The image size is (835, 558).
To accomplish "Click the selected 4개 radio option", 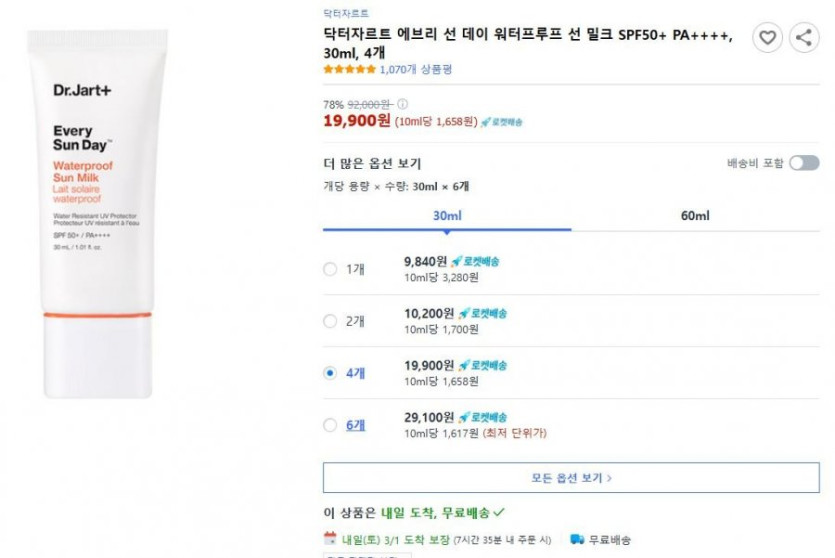I will pyautogui.click(x=330, y=373).
